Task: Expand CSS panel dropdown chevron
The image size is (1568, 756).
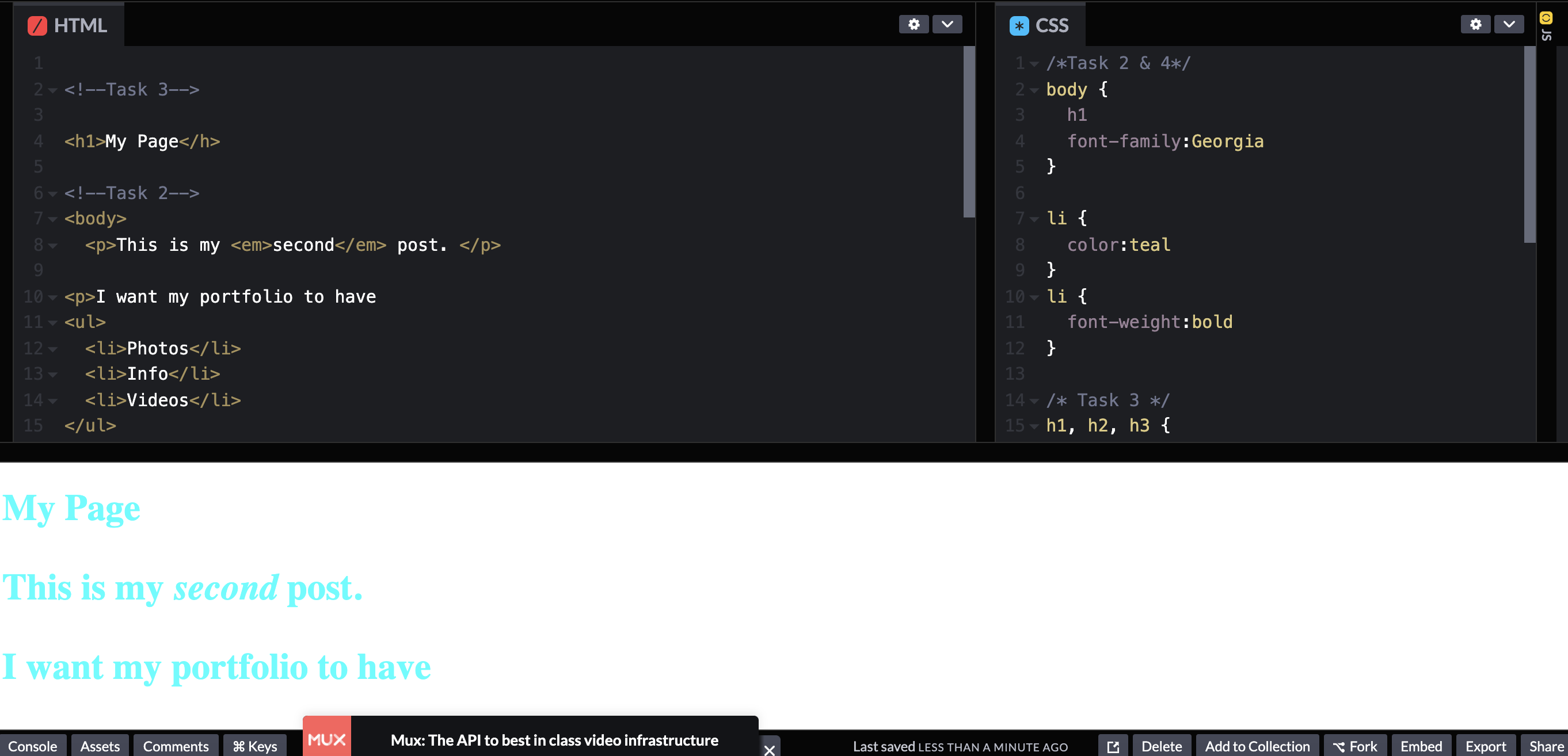Action: 1508,24
